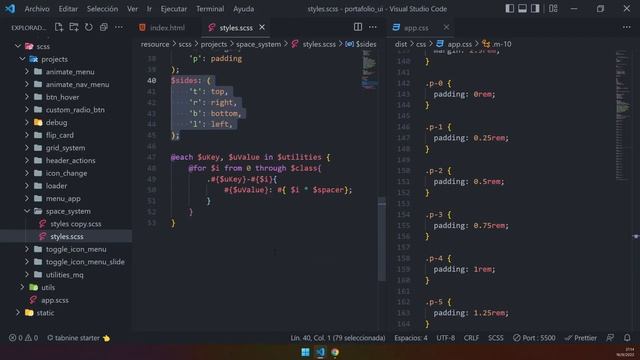Split the styles.scss editor to the right
This screenshot has height=360, width=640.
coord(358,27)
